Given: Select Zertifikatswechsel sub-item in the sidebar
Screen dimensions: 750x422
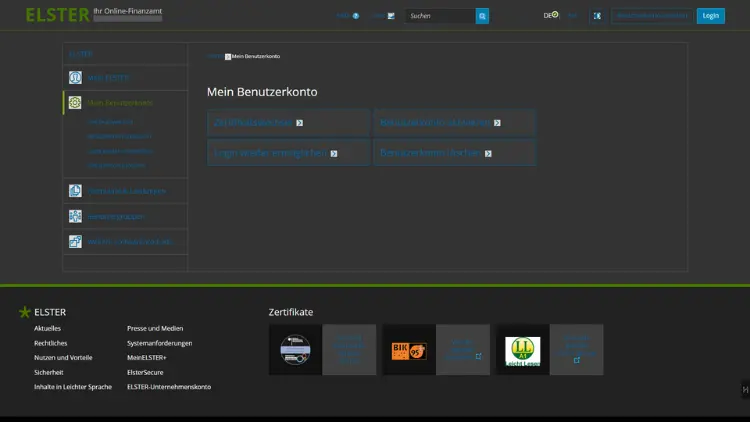Looking at the screenshot, I should [x=110, y=122].
